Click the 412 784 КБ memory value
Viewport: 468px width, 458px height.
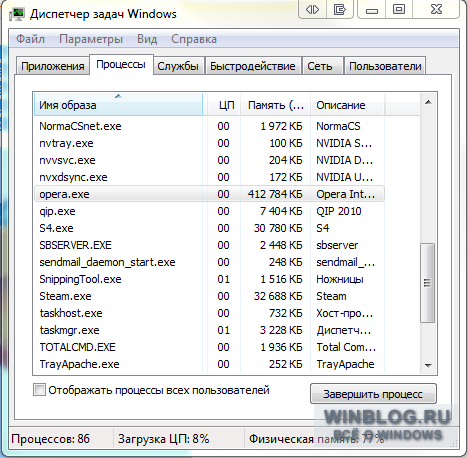pyautogui.click(x=275, y=194)
